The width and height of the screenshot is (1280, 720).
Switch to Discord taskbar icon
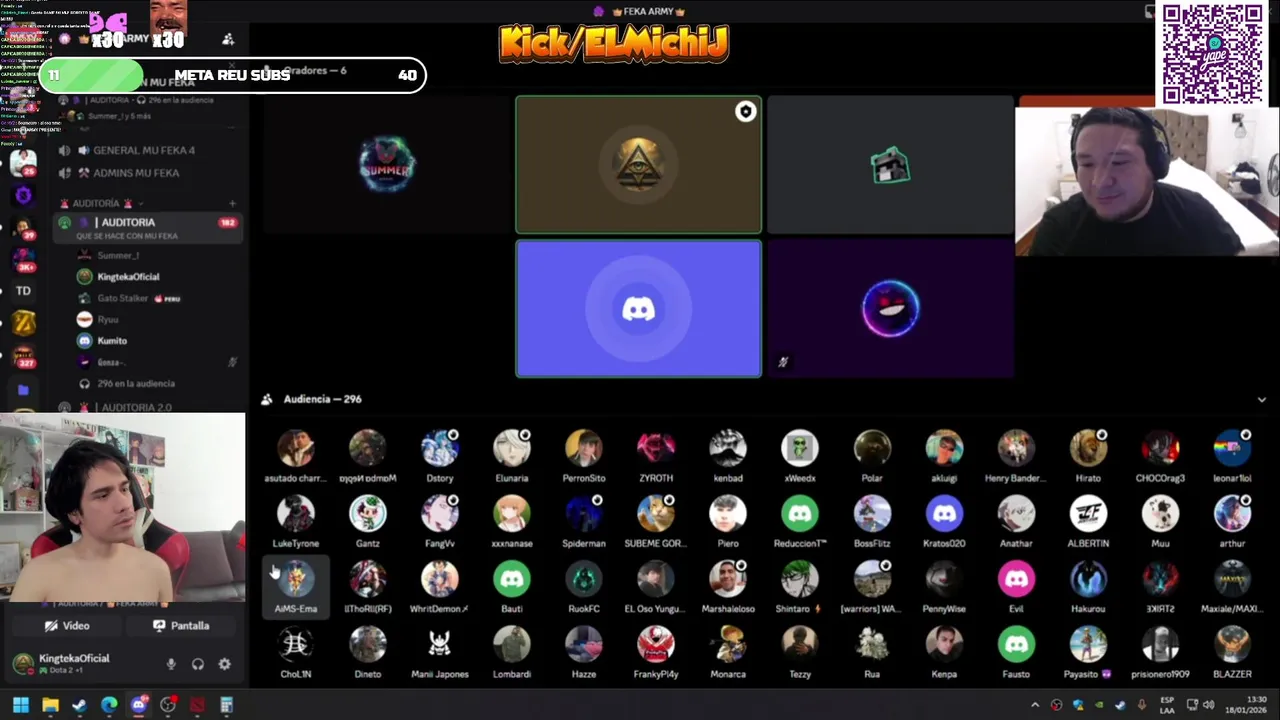138,705
